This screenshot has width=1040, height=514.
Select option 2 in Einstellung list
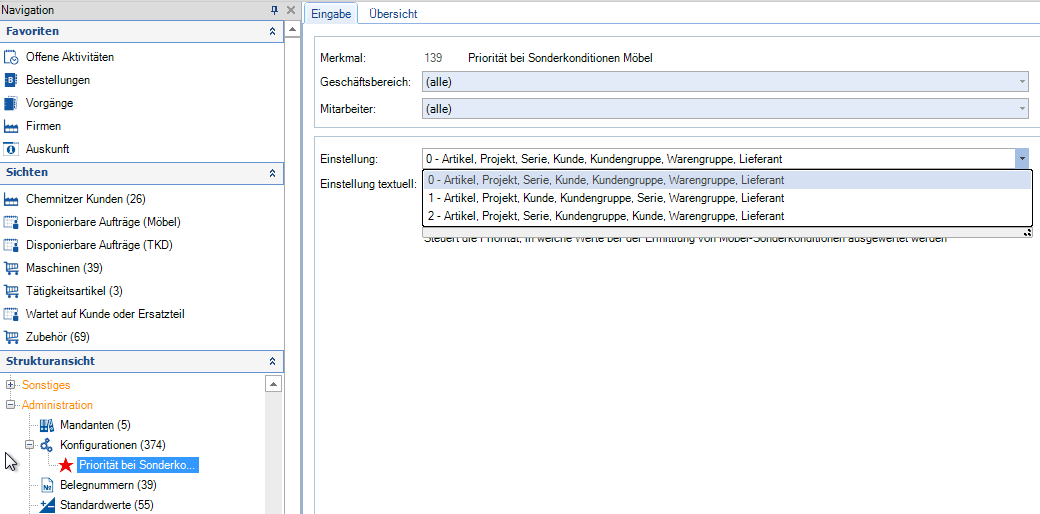pyautogui.click(x=605, y=216)
